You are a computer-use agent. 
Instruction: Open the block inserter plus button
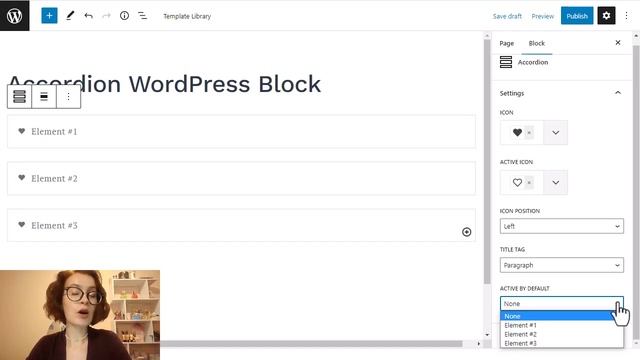tap(49, 16)
